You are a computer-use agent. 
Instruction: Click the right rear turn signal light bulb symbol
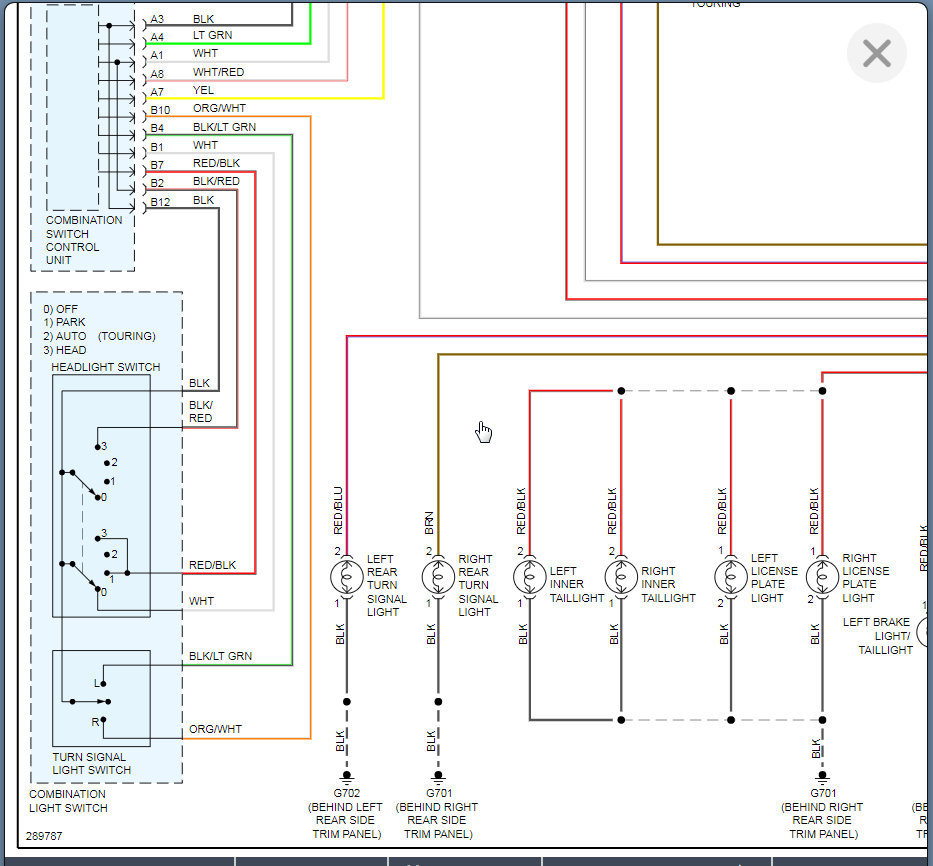coord(437,577)
